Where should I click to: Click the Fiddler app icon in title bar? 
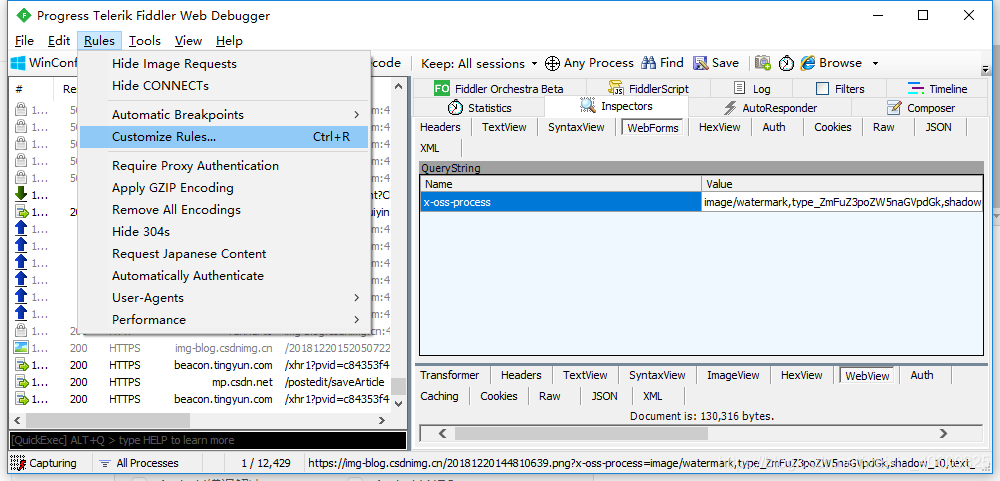[x=23, y=15]
